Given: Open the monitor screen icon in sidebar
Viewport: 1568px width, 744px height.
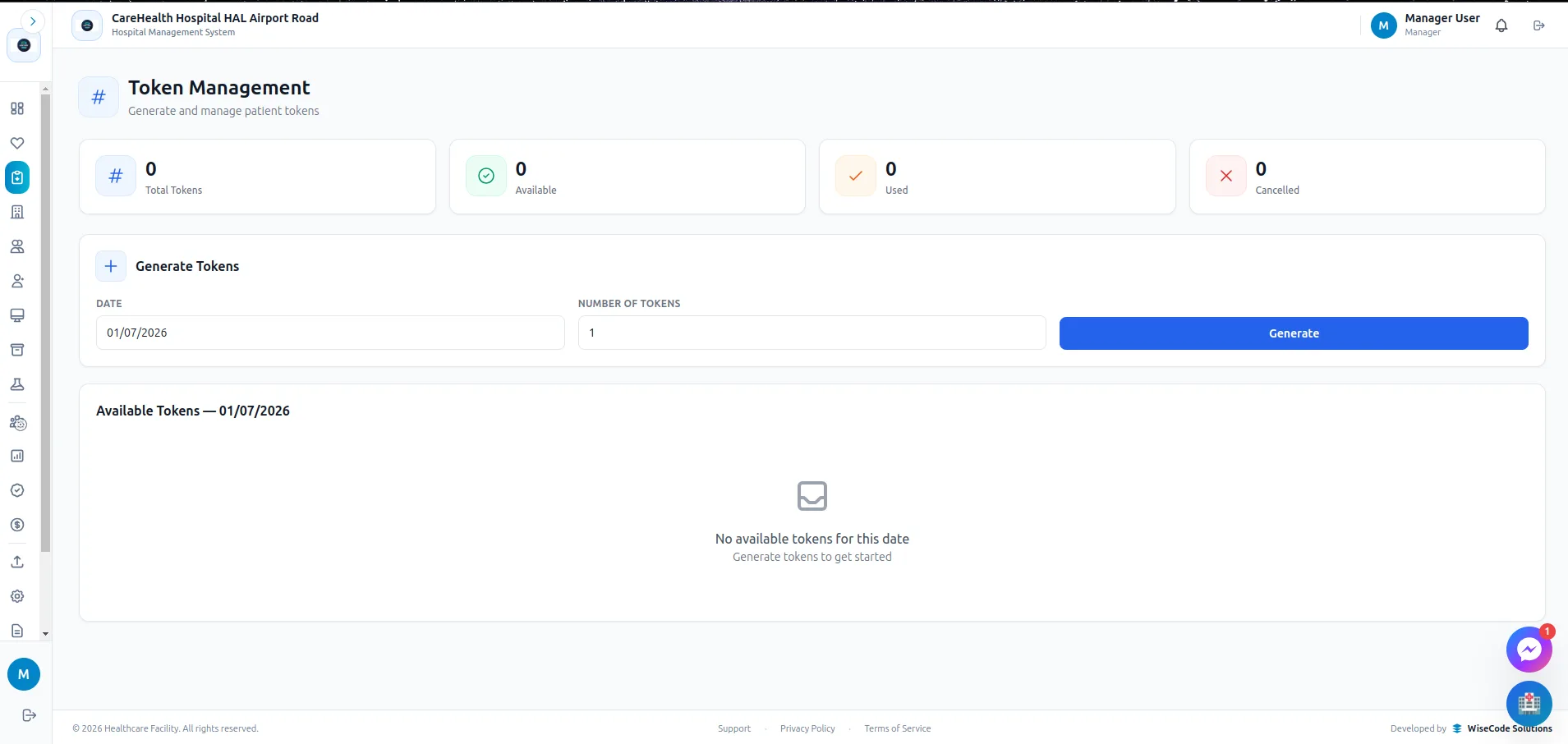Looking at the screenshot, I should click(17, 315).
